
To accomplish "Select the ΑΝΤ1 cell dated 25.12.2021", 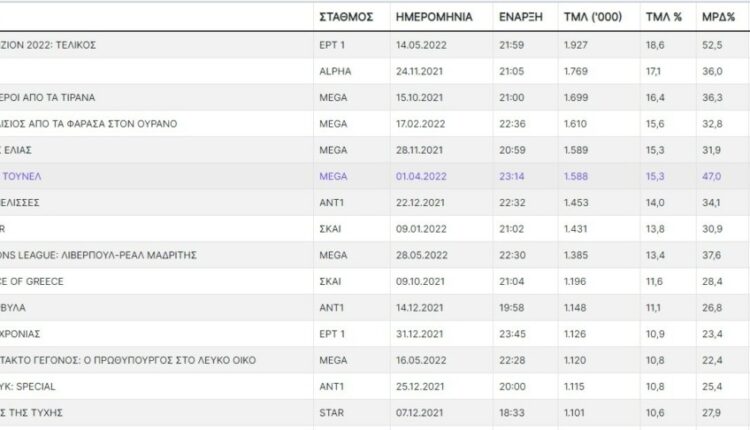I will pos(331,387).
